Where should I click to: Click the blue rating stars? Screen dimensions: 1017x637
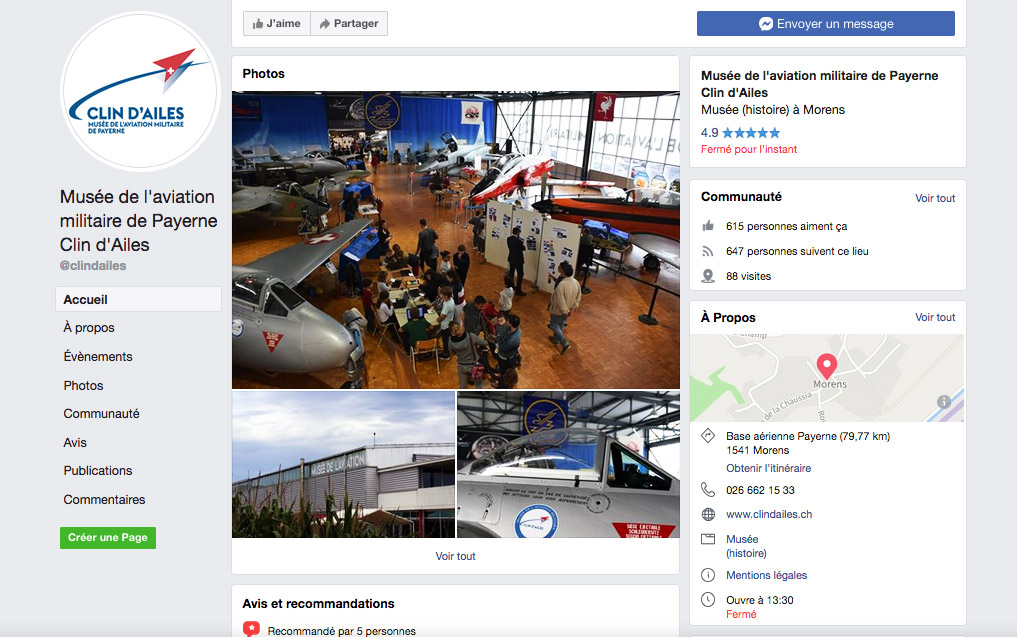[751, 133]
